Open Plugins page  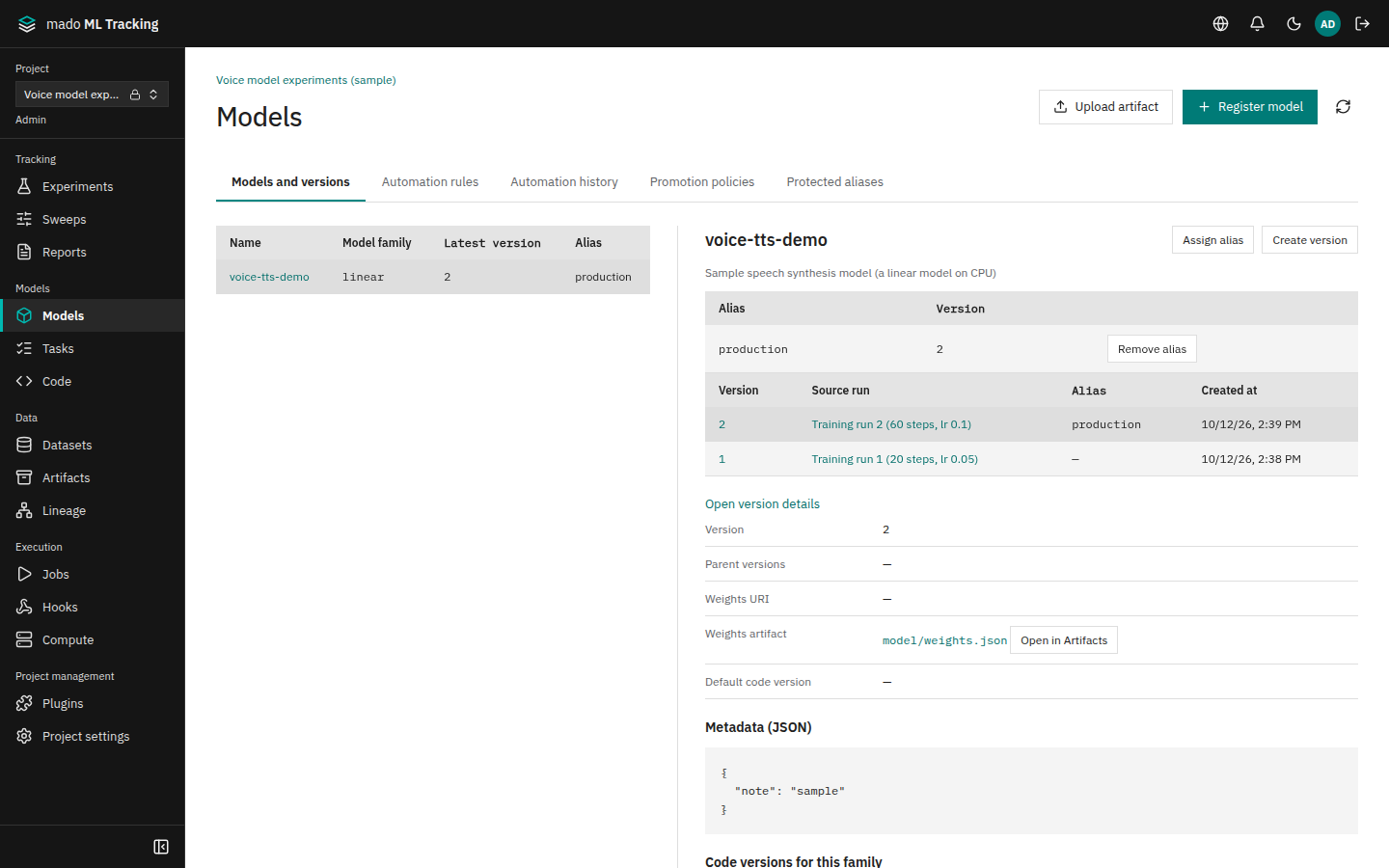pos(93,704)
